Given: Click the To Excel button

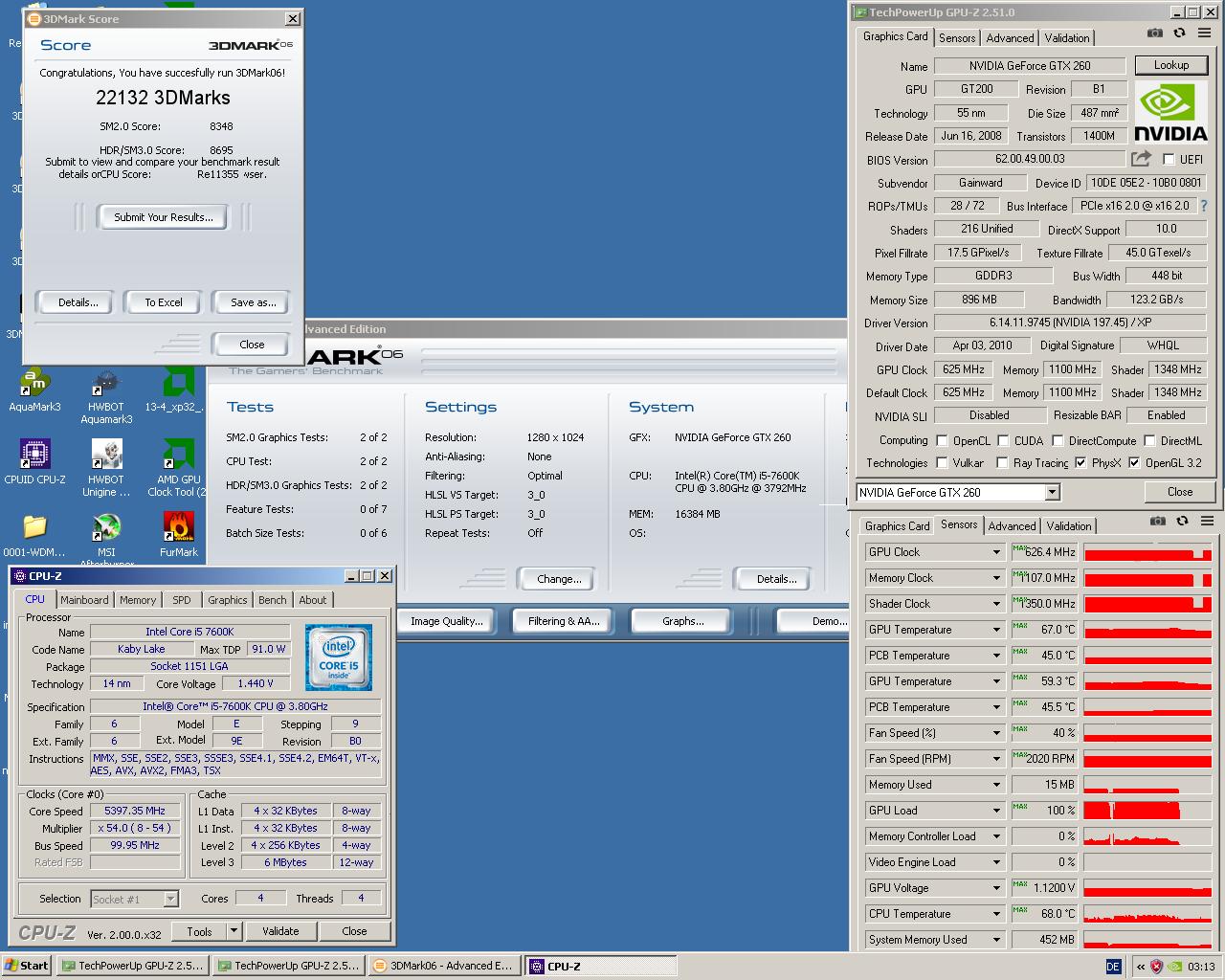Looking at the screenshot, I should (164, 302).
